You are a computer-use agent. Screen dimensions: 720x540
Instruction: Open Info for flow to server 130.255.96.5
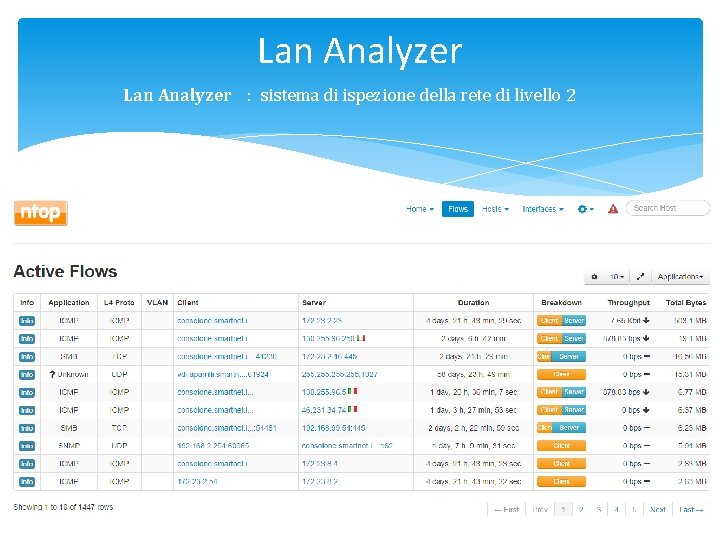coord(27,392)
